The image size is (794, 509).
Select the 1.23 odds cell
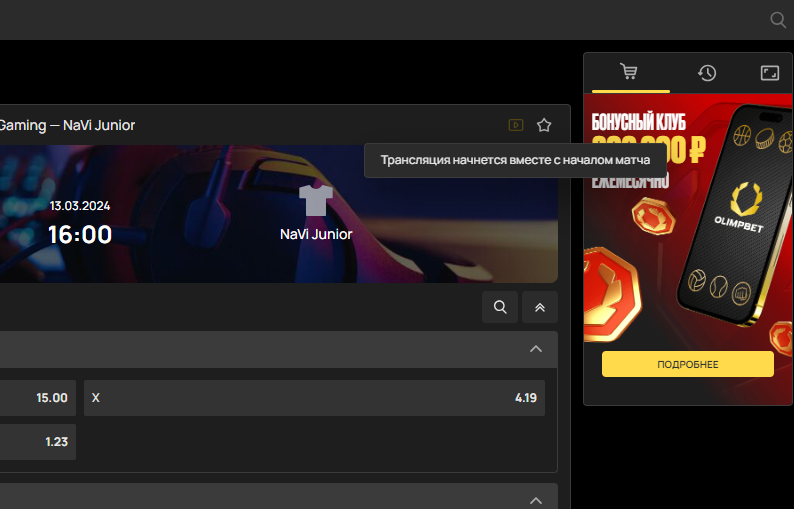point(37,442)
